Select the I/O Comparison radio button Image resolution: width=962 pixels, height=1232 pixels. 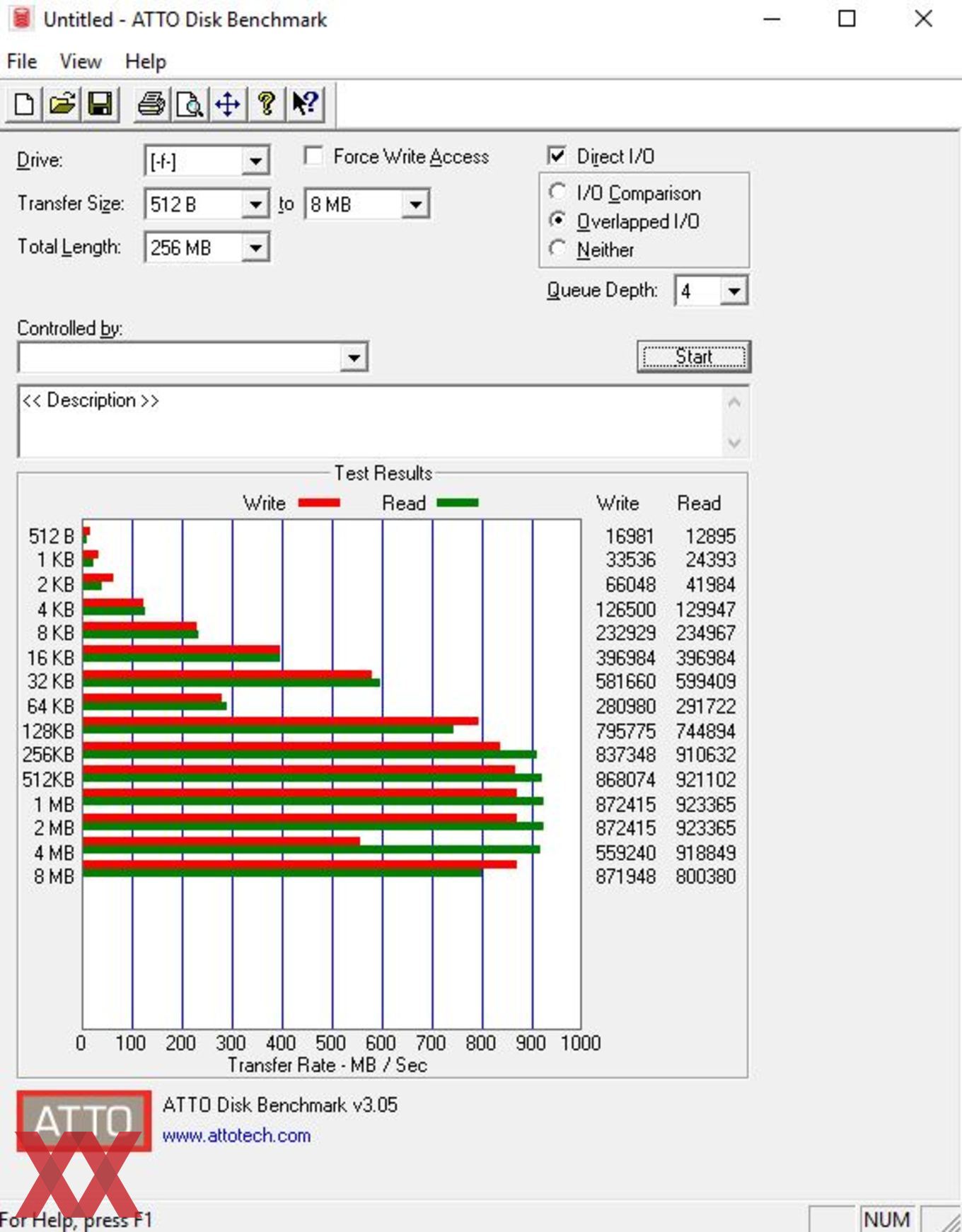tap(557, 192)
